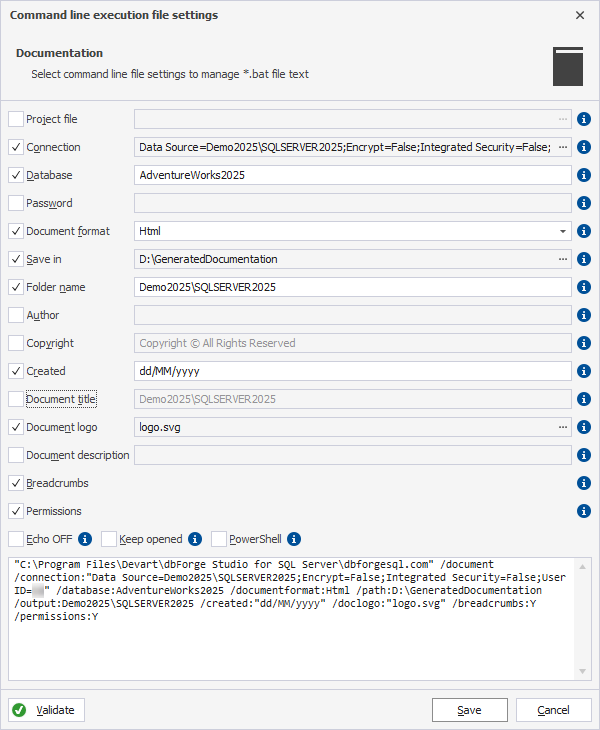This screenshot has width=600, height=730.
Task: Save the command line settings
Action: click(x=470, y=710)
